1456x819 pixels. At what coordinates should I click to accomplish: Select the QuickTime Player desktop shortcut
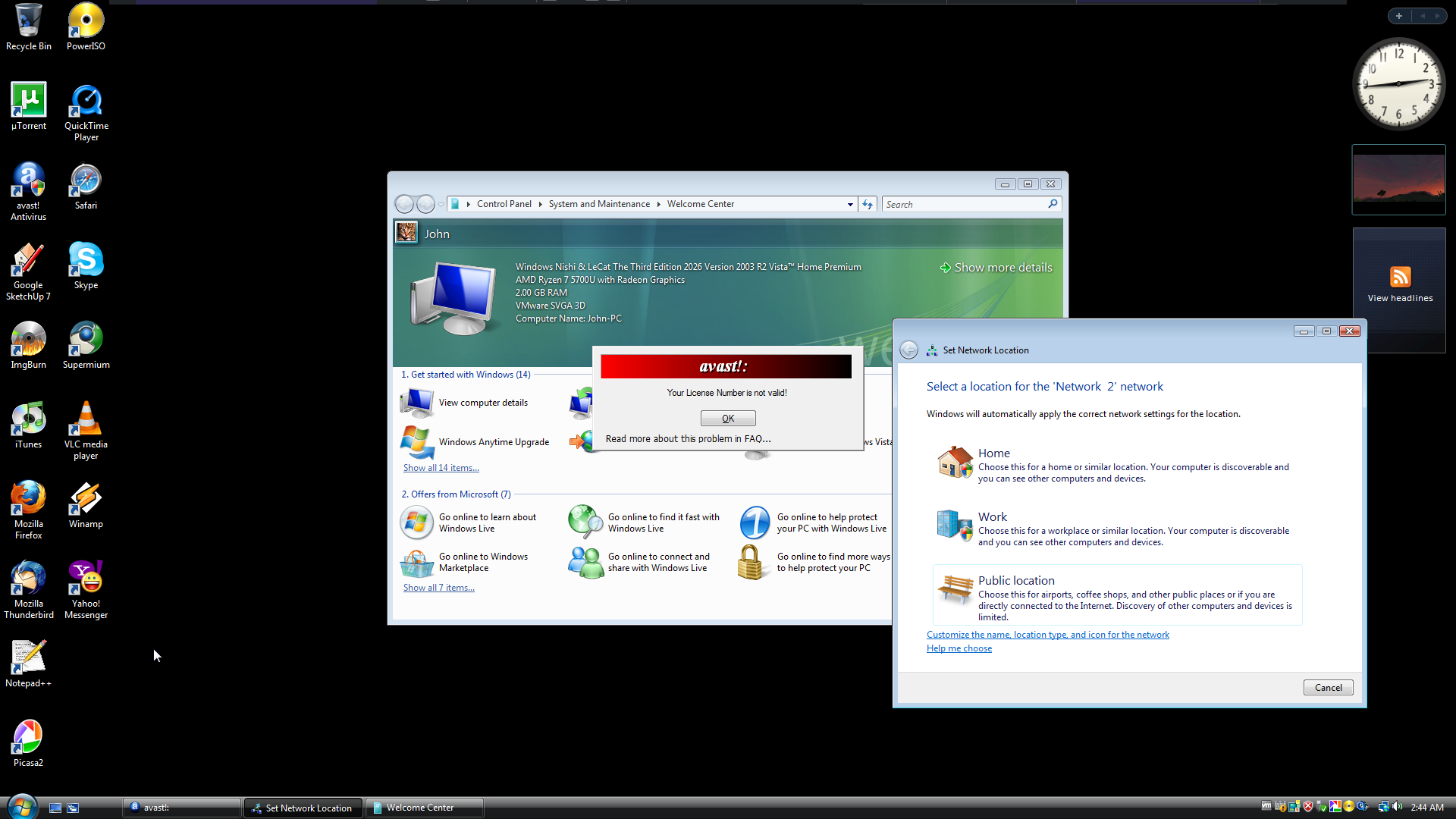click(x=86, y=112)
